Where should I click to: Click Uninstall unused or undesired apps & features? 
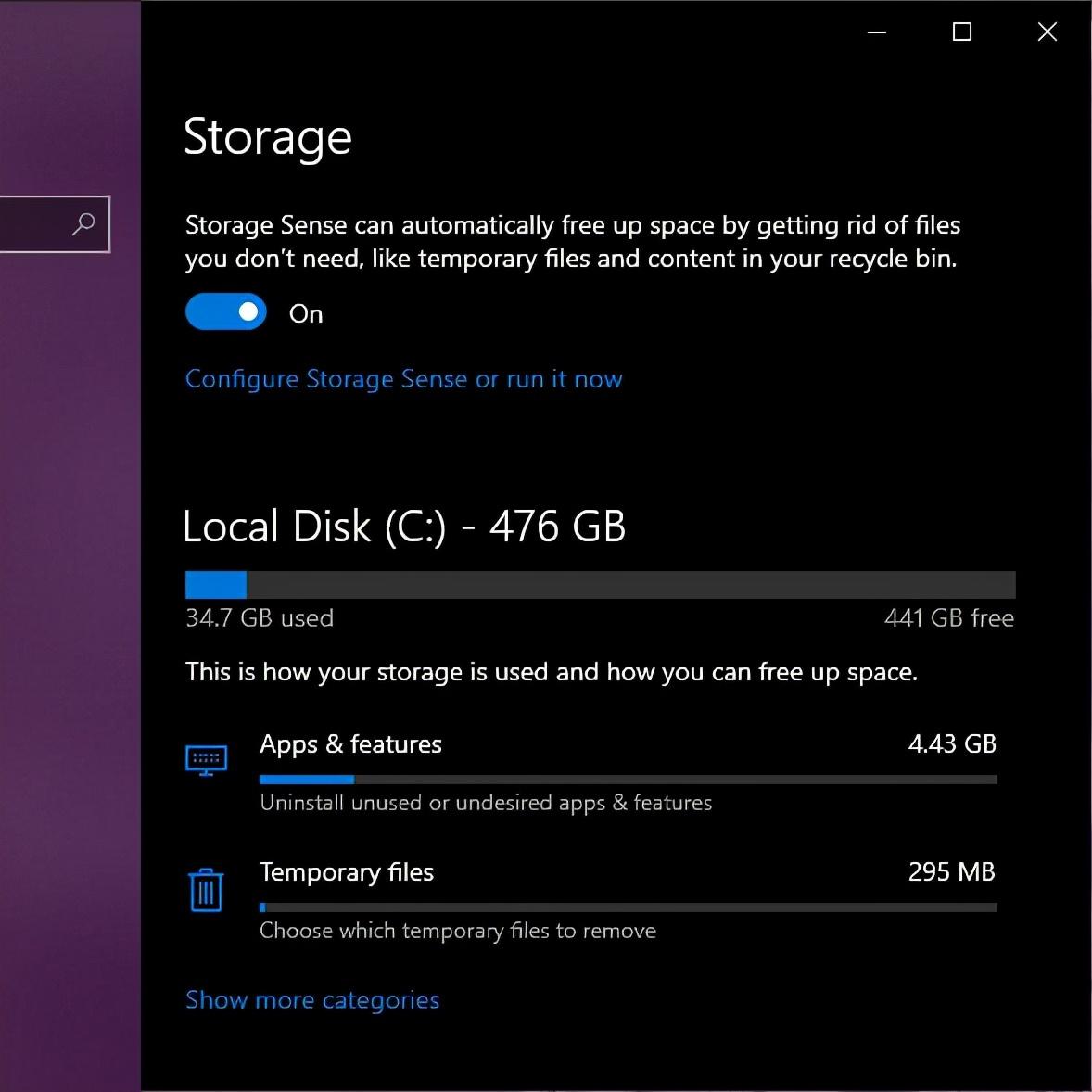pyautogui.click(x=485, y=803)
